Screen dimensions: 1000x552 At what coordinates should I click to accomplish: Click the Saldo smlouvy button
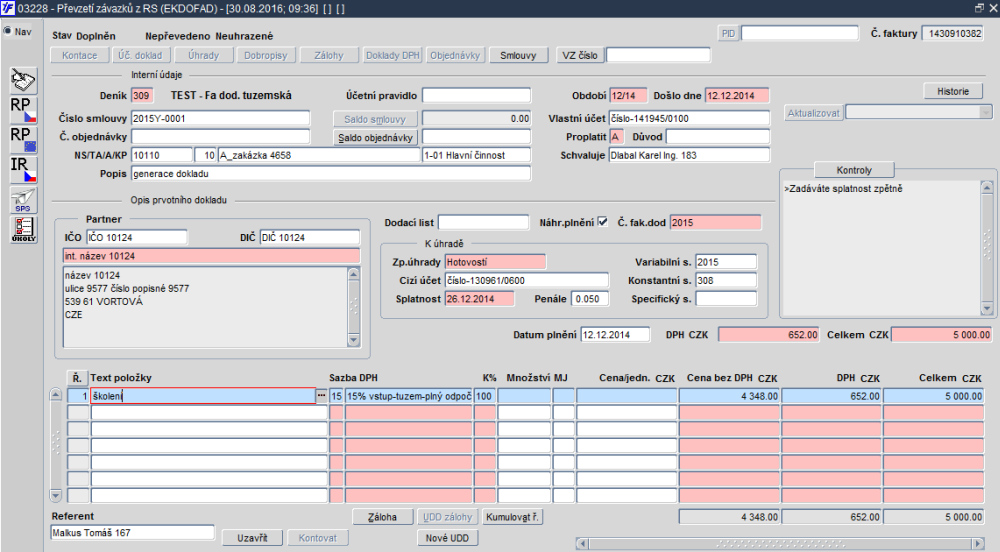point(375,119)
